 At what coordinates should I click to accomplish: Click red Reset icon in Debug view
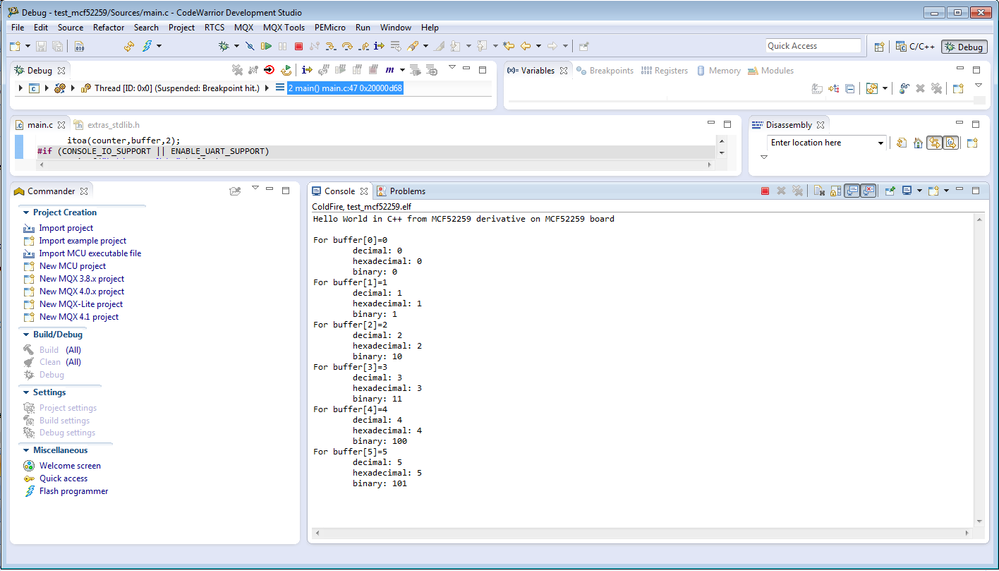[269, 70]
